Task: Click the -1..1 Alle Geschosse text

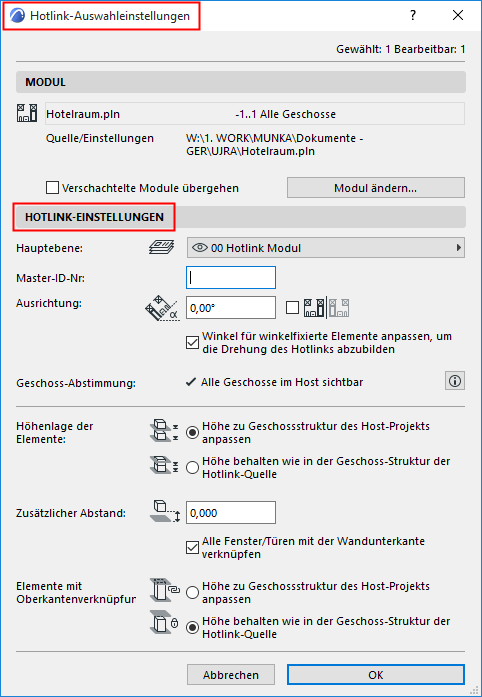Action: 285,114
